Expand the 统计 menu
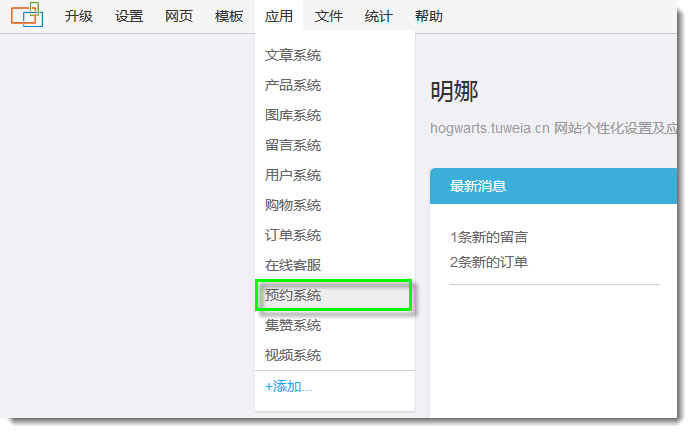The height and width of the screenshot is (433, 692). point(379,17)
